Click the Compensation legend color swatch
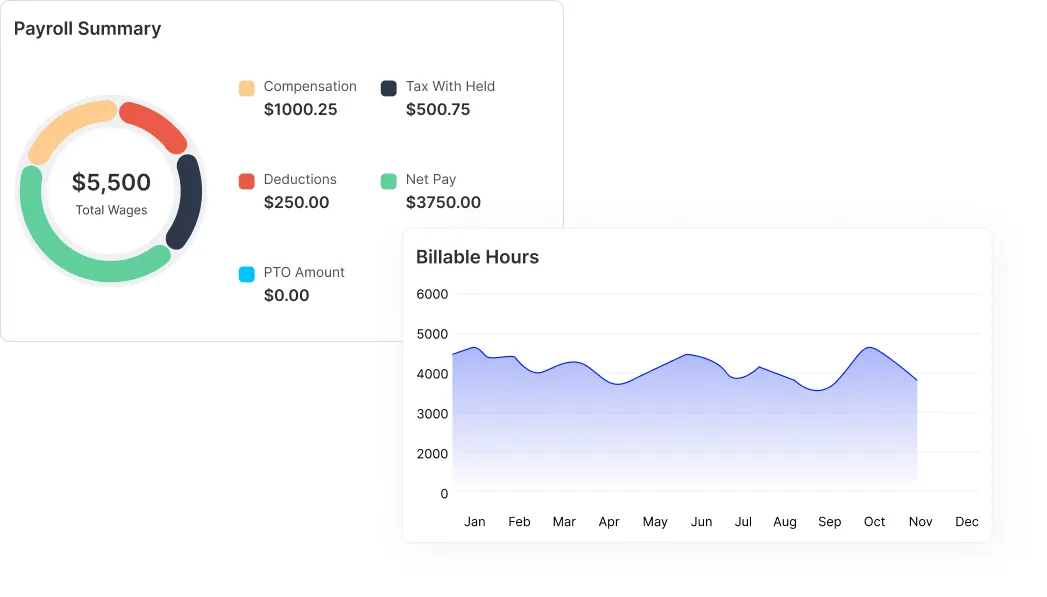 [x=246, y=88]
